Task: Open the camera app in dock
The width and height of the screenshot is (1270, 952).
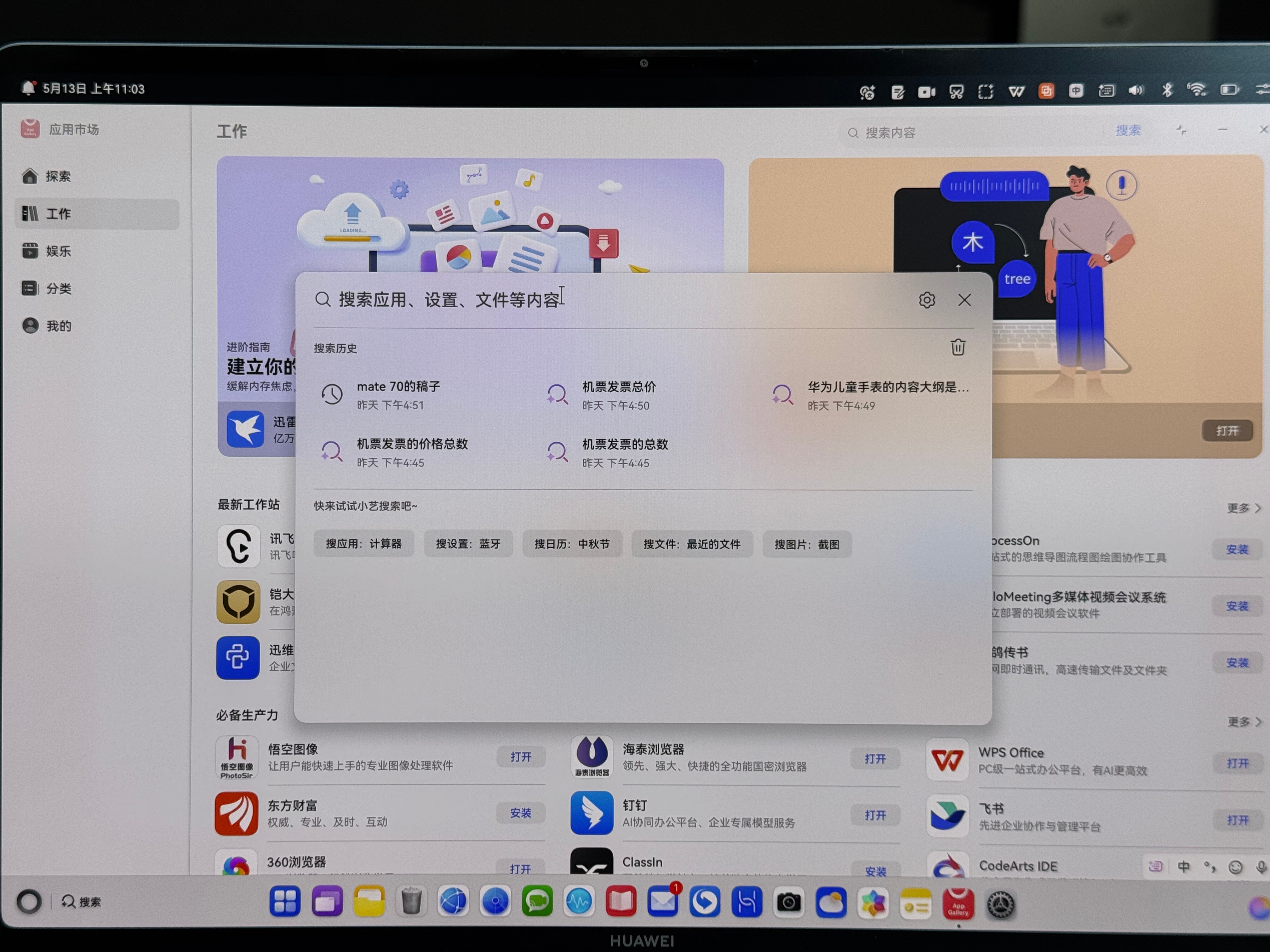Action: coord(789,902)
